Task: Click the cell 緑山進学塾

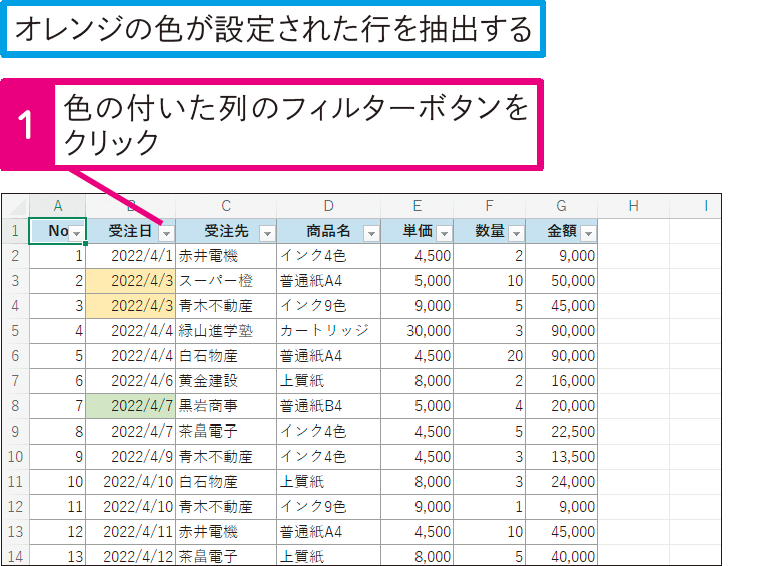Action: click(x=226, y=331)
